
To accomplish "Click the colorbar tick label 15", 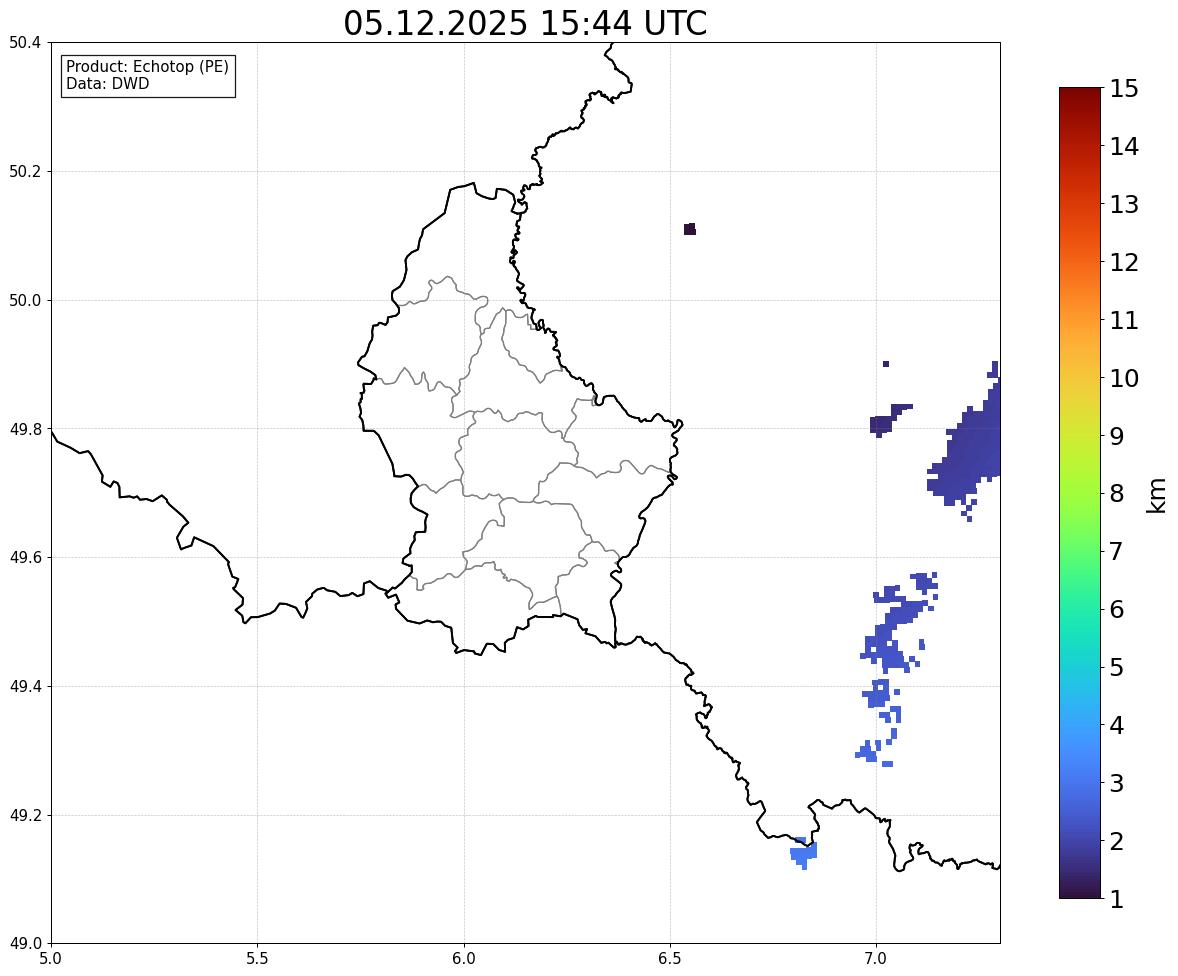I will point(1124,89).
